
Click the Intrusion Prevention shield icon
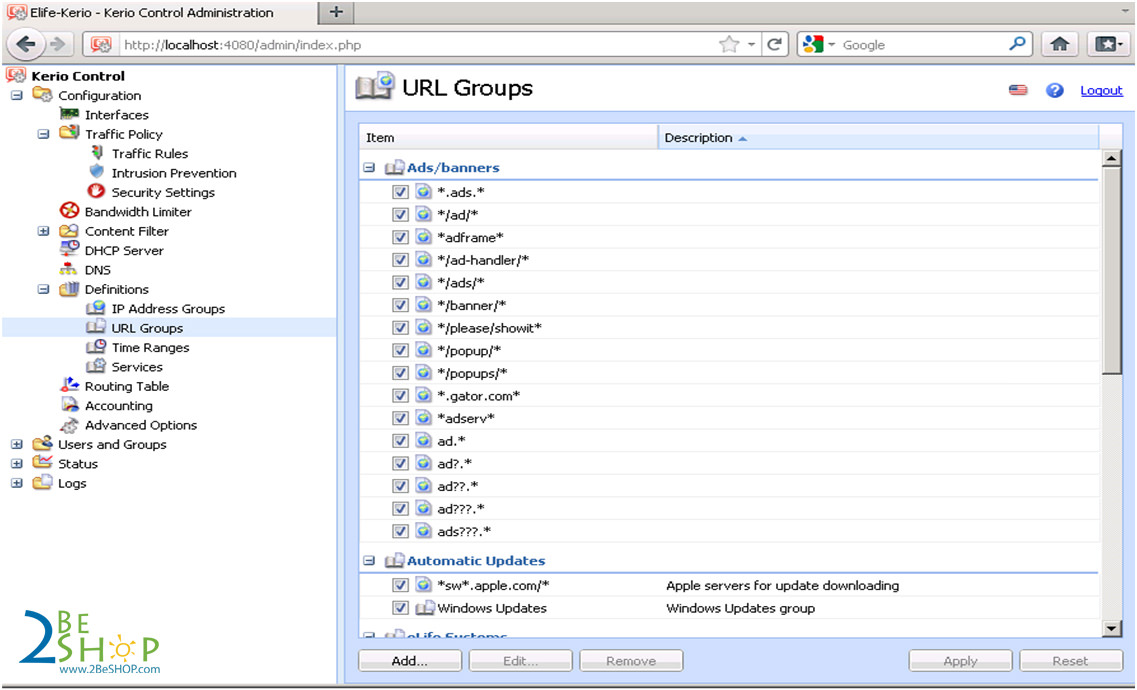(x=96, y=172)
